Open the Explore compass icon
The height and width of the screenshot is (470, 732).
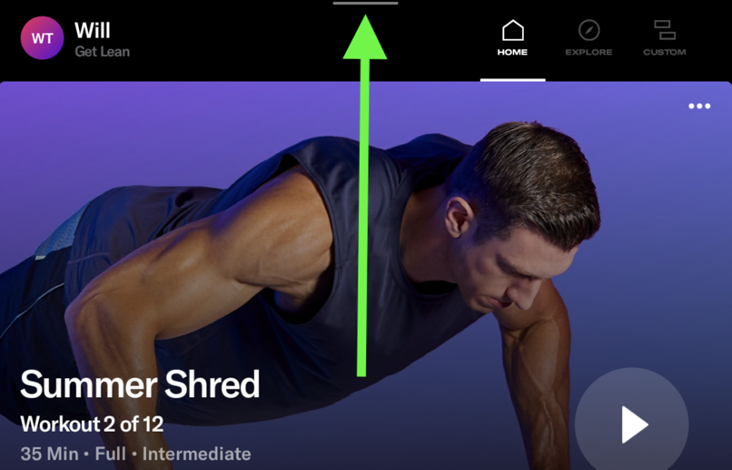[589, 30]
